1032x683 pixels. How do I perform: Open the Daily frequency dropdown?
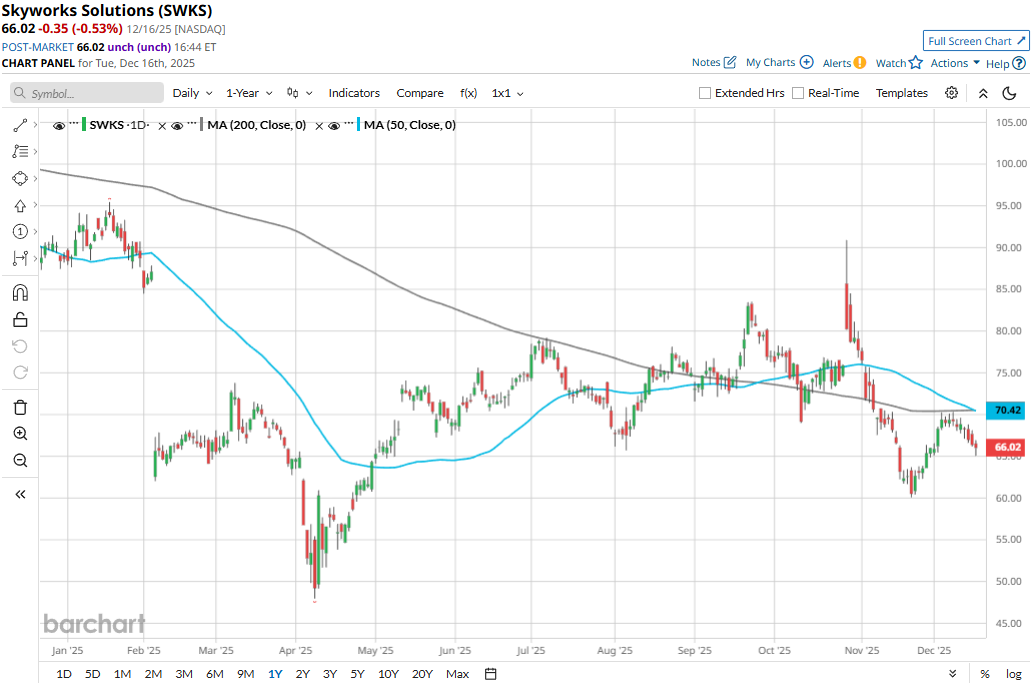click(x=192, y=93)
